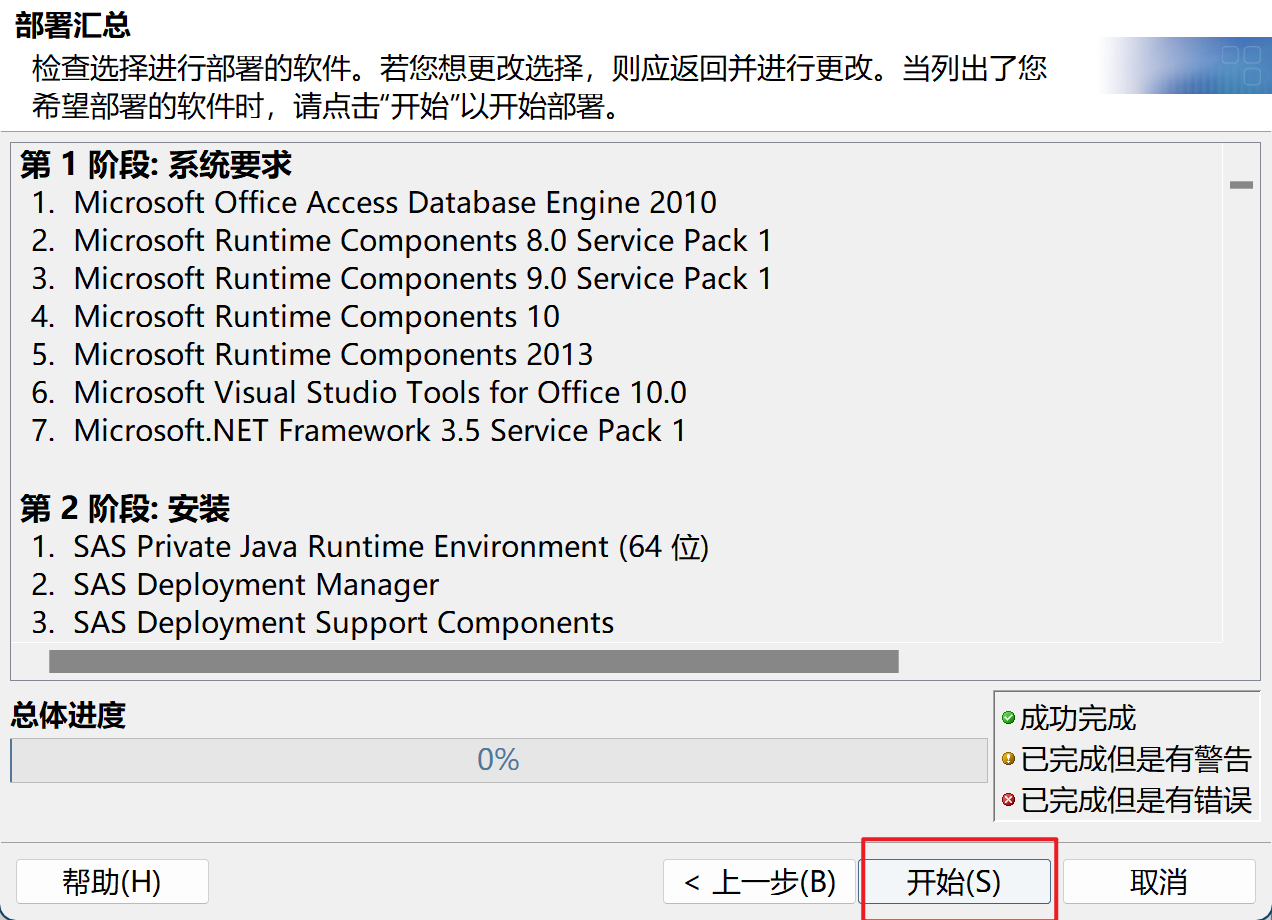Select SAS Private Java Runtime Environment row
1272x920 pixels.
click(x=370, y=547)
